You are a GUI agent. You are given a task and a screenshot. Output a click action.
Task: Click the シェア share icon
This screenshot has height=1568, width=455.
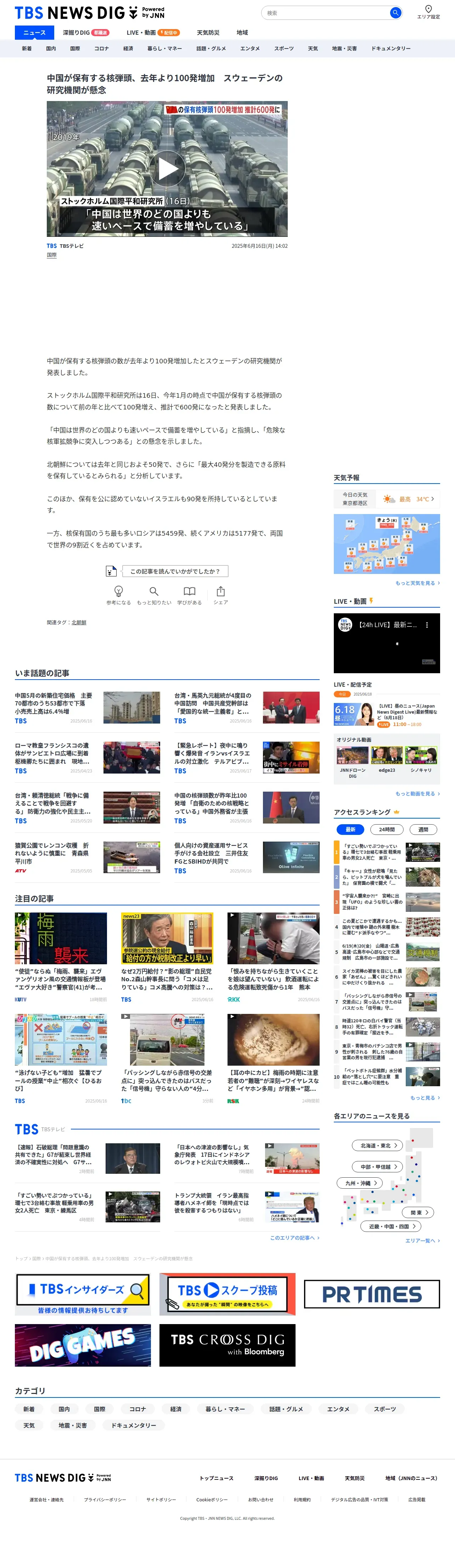click(x=221, y=591)
